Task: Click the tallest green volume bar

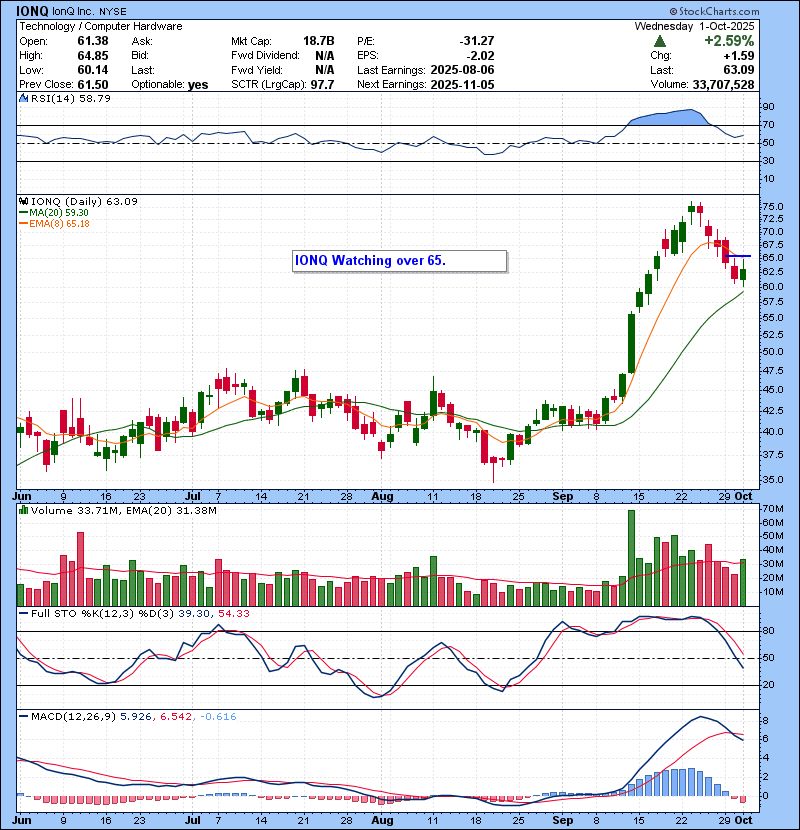Action: pos(631,558)
